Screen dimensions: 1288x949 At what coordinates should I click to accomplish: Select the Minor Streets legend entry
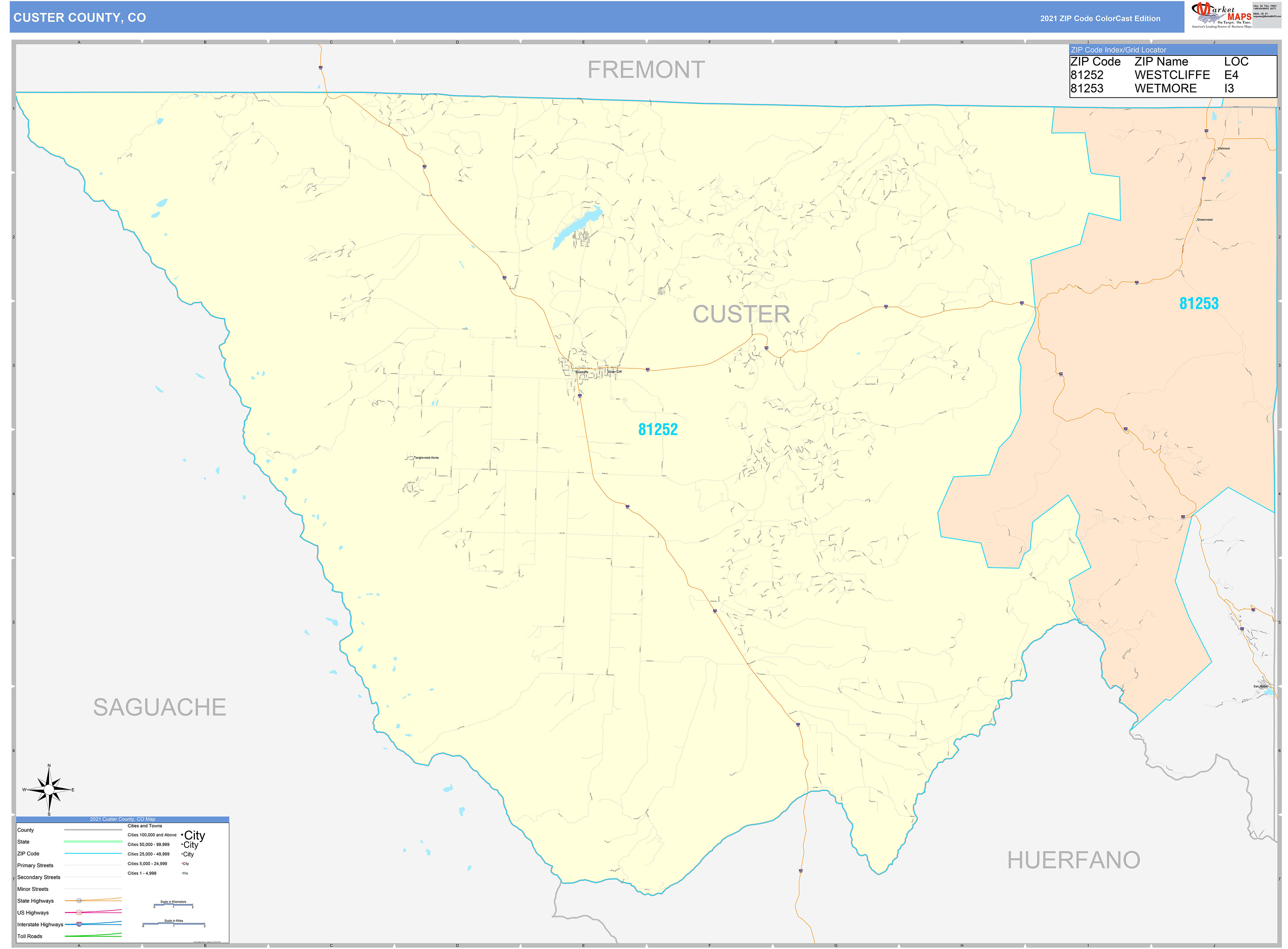pos(33,889)
